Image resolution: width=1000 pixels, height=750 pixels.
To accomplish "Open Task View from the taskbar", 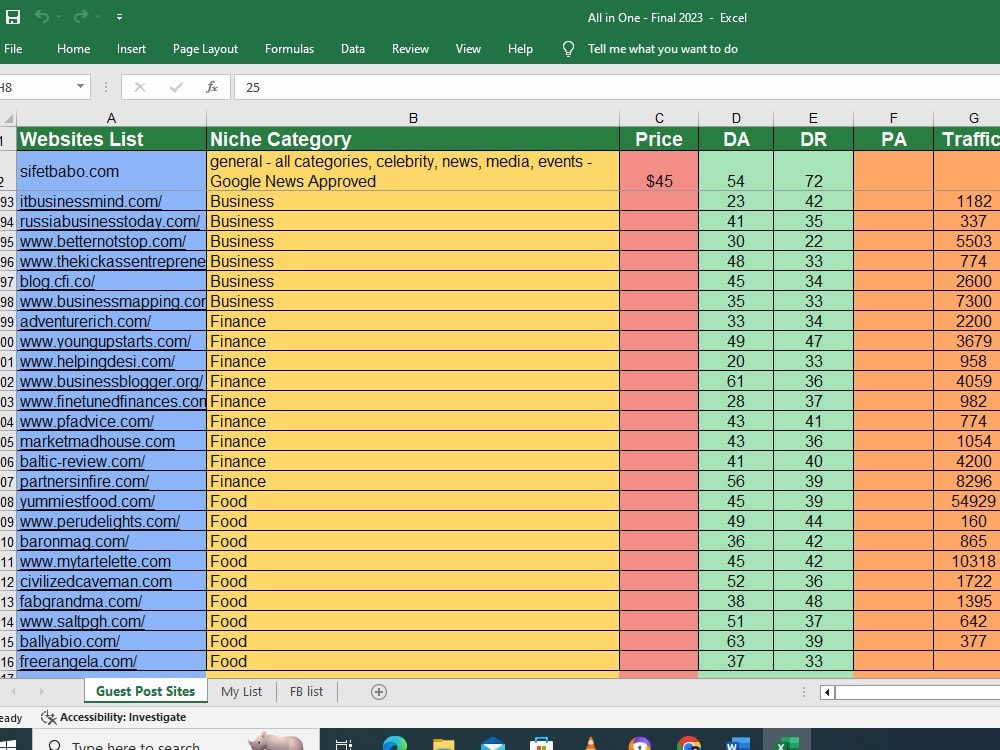I will click(343, 744).
